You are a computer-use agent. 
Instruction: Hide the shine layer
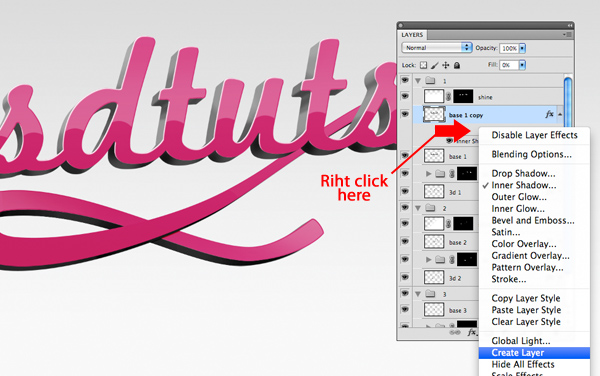pyautogui.click(x=405, y=96)
